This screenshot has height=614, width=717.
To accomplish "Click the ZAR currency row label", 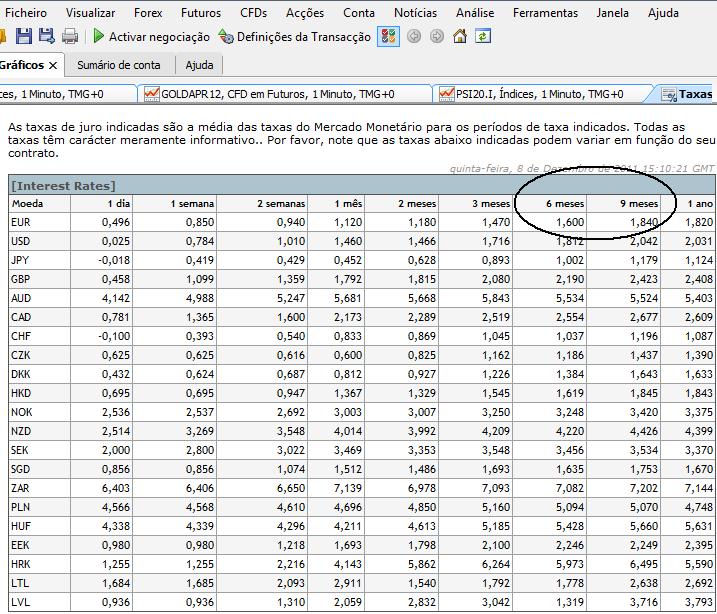I will coord(20,488).
